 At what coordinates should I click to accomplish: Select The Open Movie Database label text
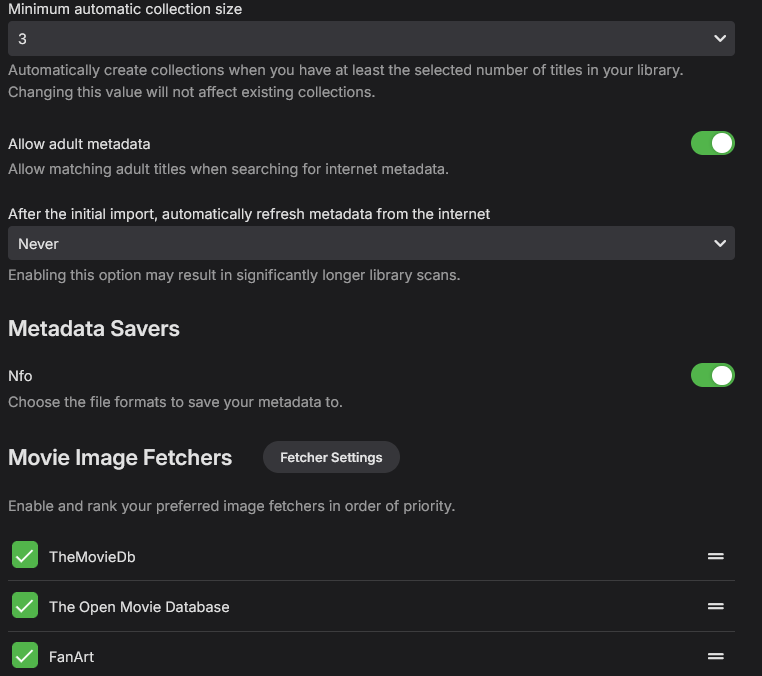[x=139, y=607]
